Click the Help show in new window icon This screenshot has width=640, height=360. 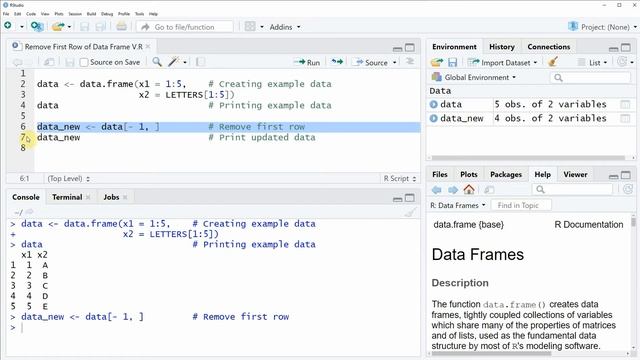(x=489, y=190)
